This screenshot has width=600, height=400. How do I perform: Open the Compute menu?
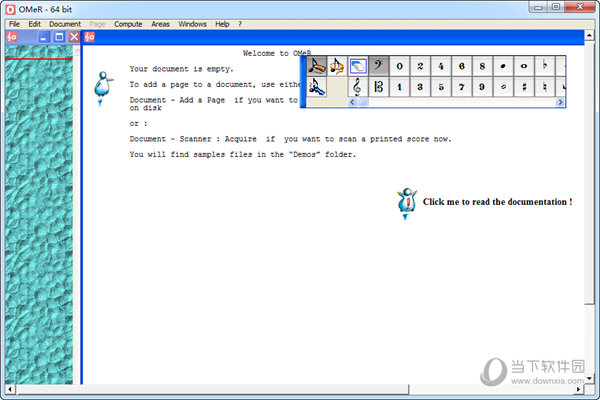point(128,24)
